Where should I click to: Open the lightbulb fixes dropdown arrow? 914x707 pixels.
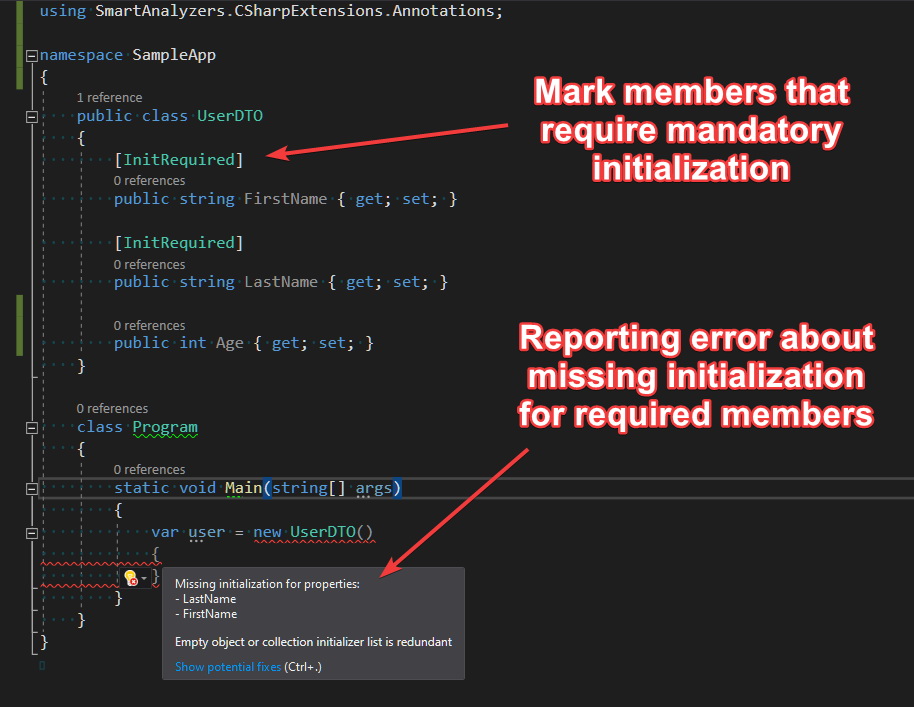coord(146,577)
